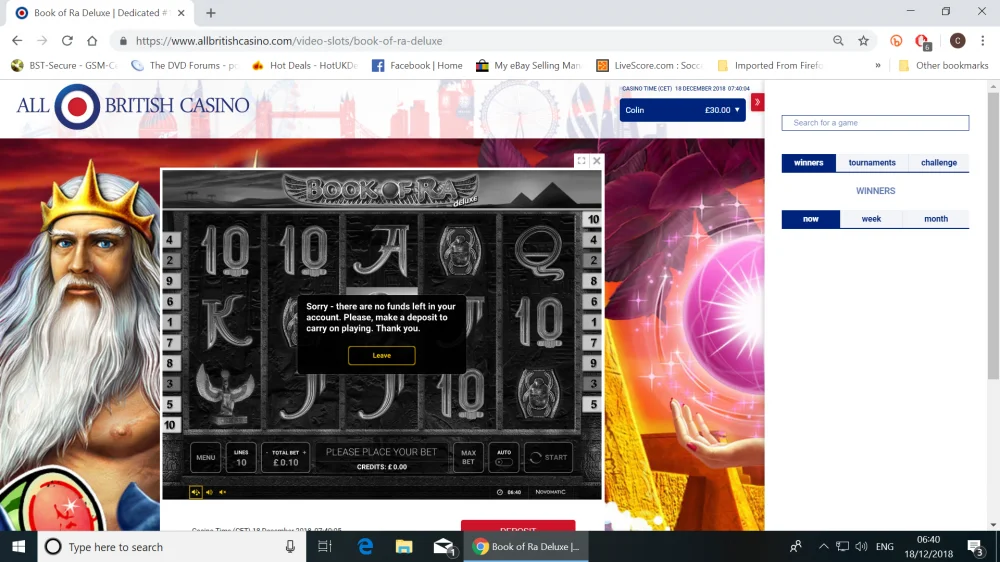Image resolution: width=1000 pixels, height=562 pixels.
Task: Select the month winners filter
Action: point(936,219)
